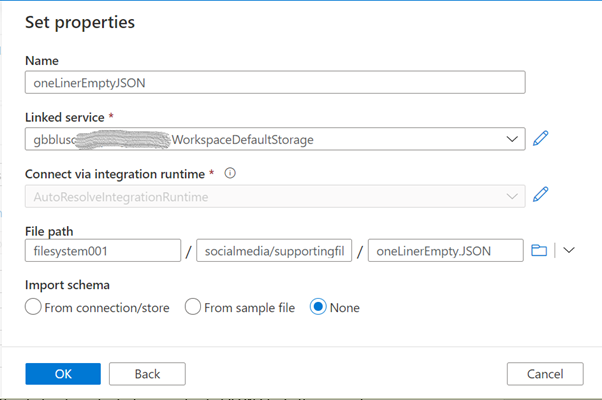Select From connection/store radio button
This screenshot has height=400, width=602.
33,307
